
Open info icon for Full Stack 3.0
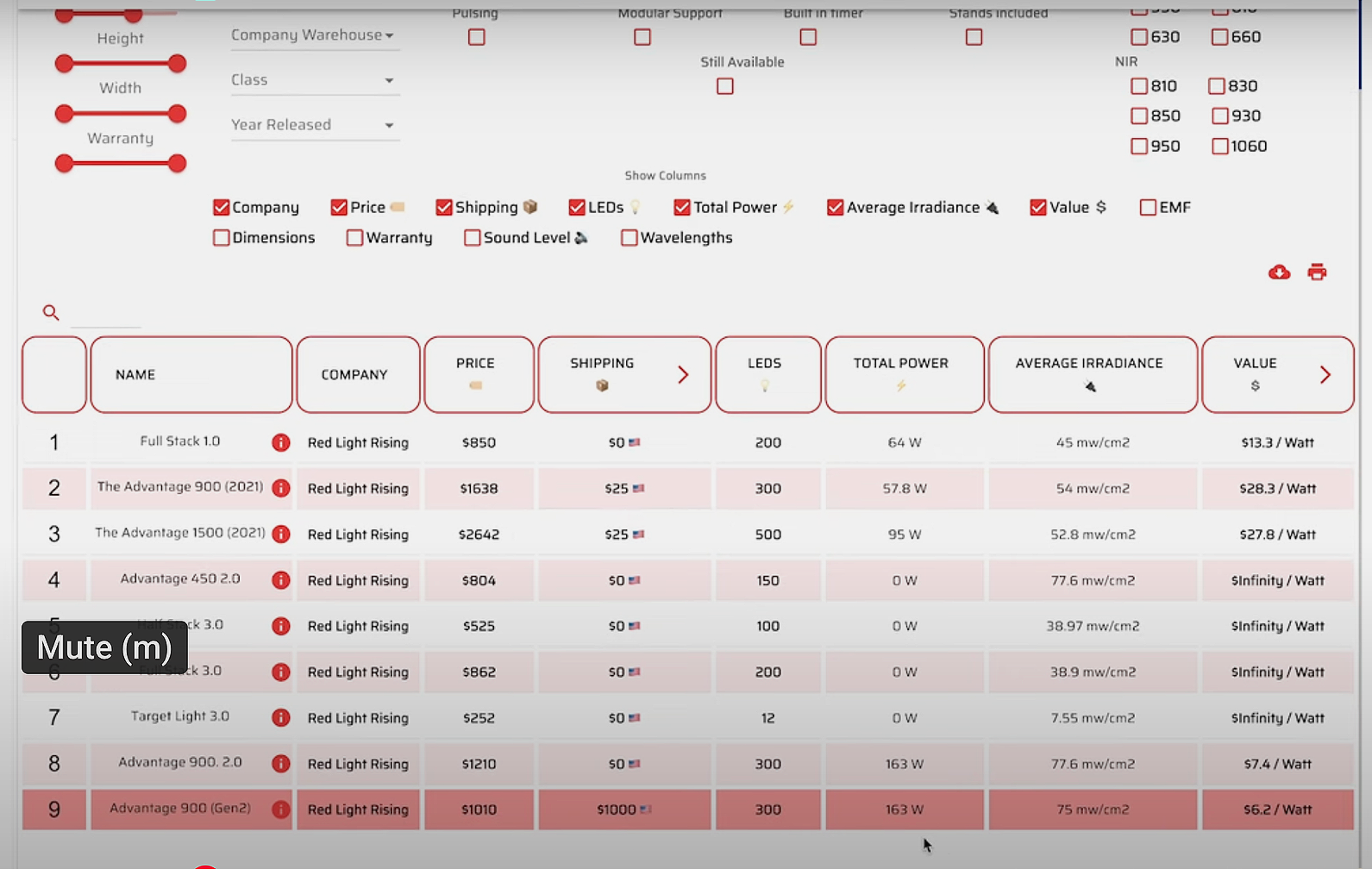[281, 672]
